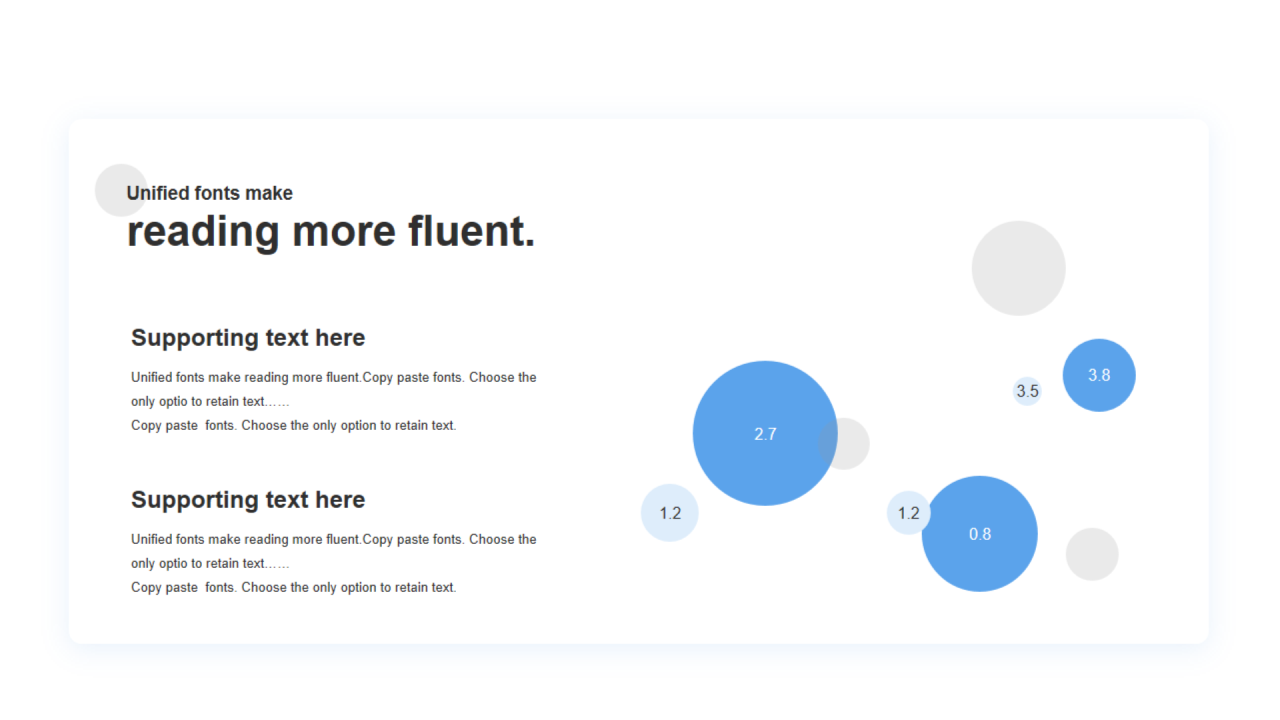The image size is (1280, 720).
Task: Click the 'reading more fluent.' headline text
Action: tap(331, 231)
